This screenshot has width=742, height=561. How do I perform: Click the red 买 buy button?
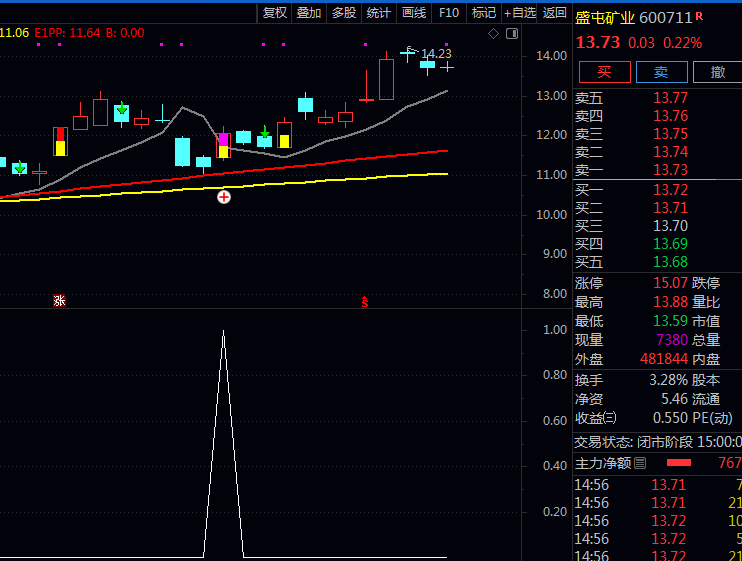click(x=605, y=72)
